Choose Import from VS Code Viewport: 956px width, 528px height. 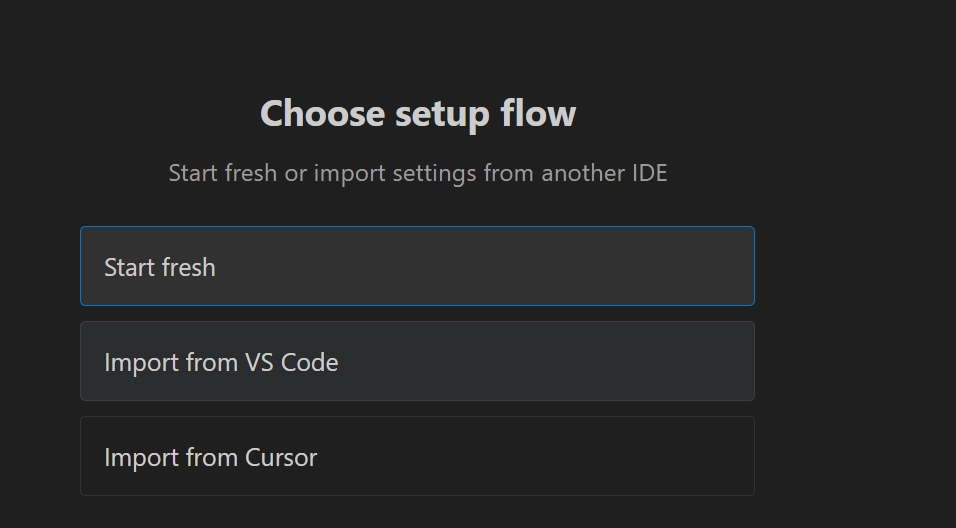click(417, 361)
